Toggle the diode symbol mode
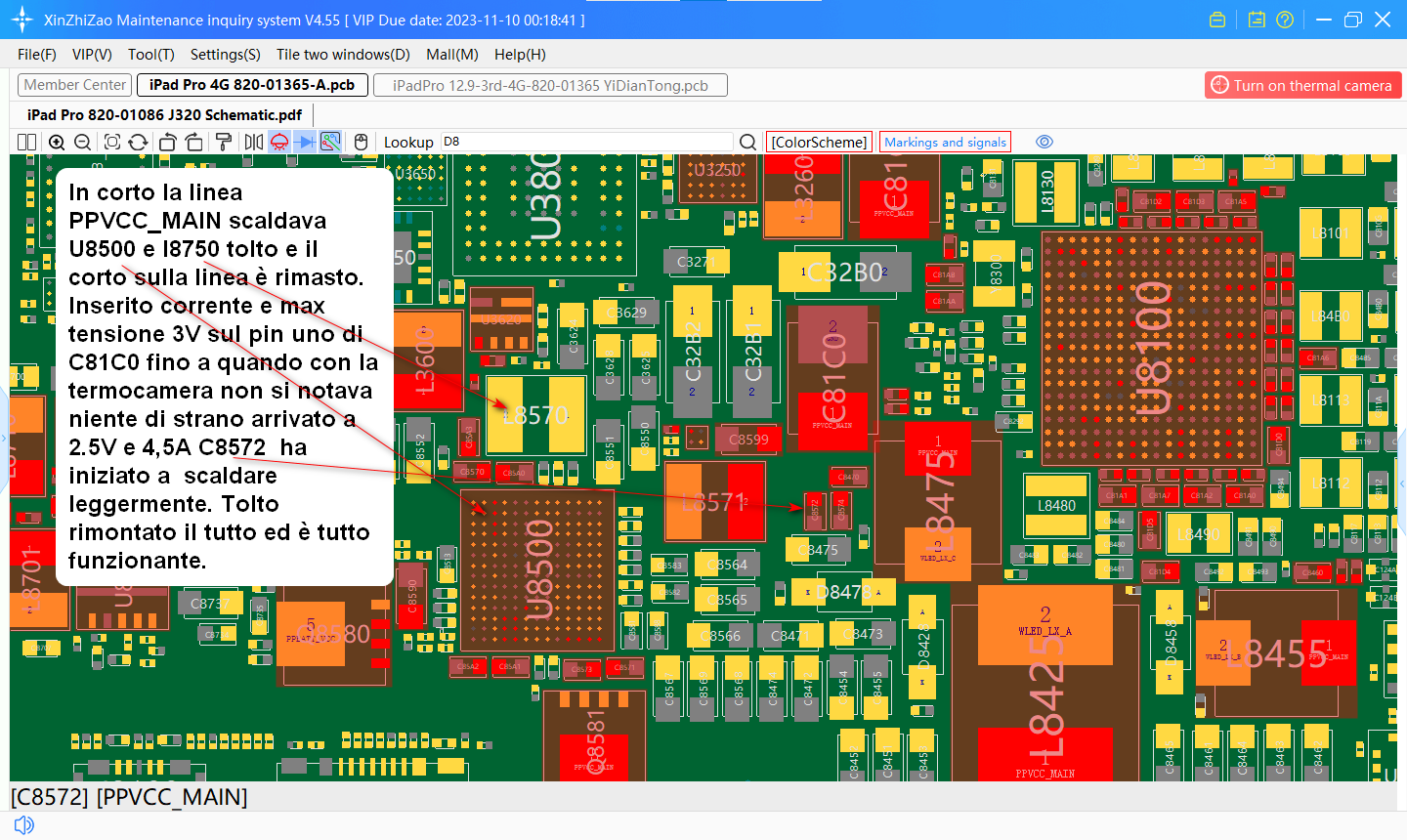 pos(306,143)
